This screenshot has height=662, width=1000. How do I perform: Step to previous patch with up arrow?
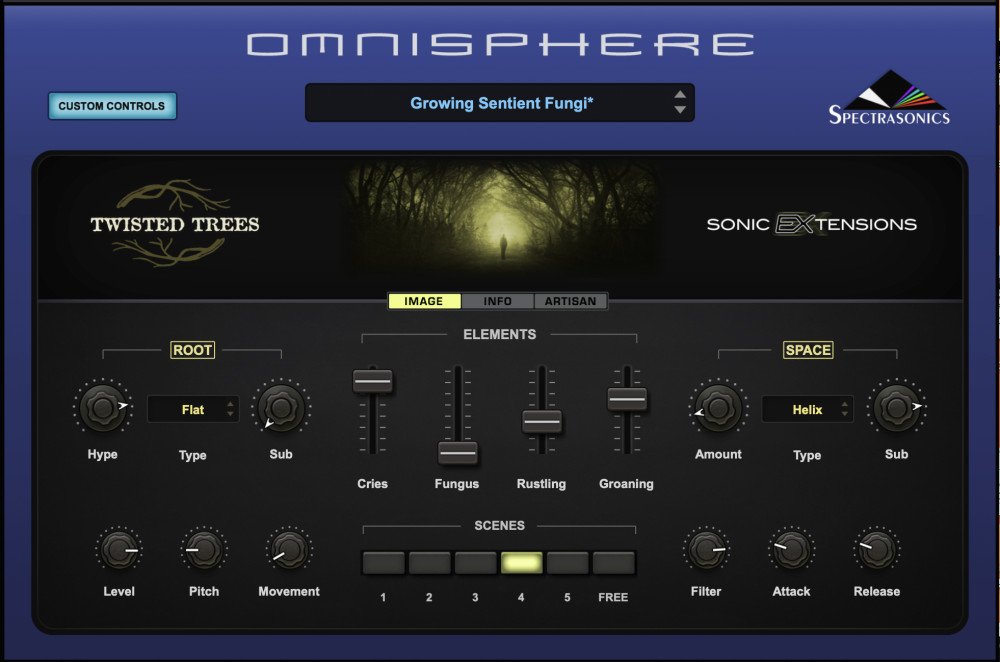tap(680, 94)
